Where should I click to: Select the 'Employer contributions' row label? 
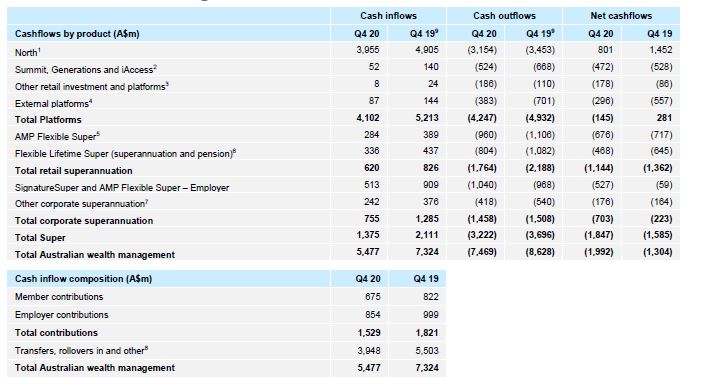coord(62,315)
